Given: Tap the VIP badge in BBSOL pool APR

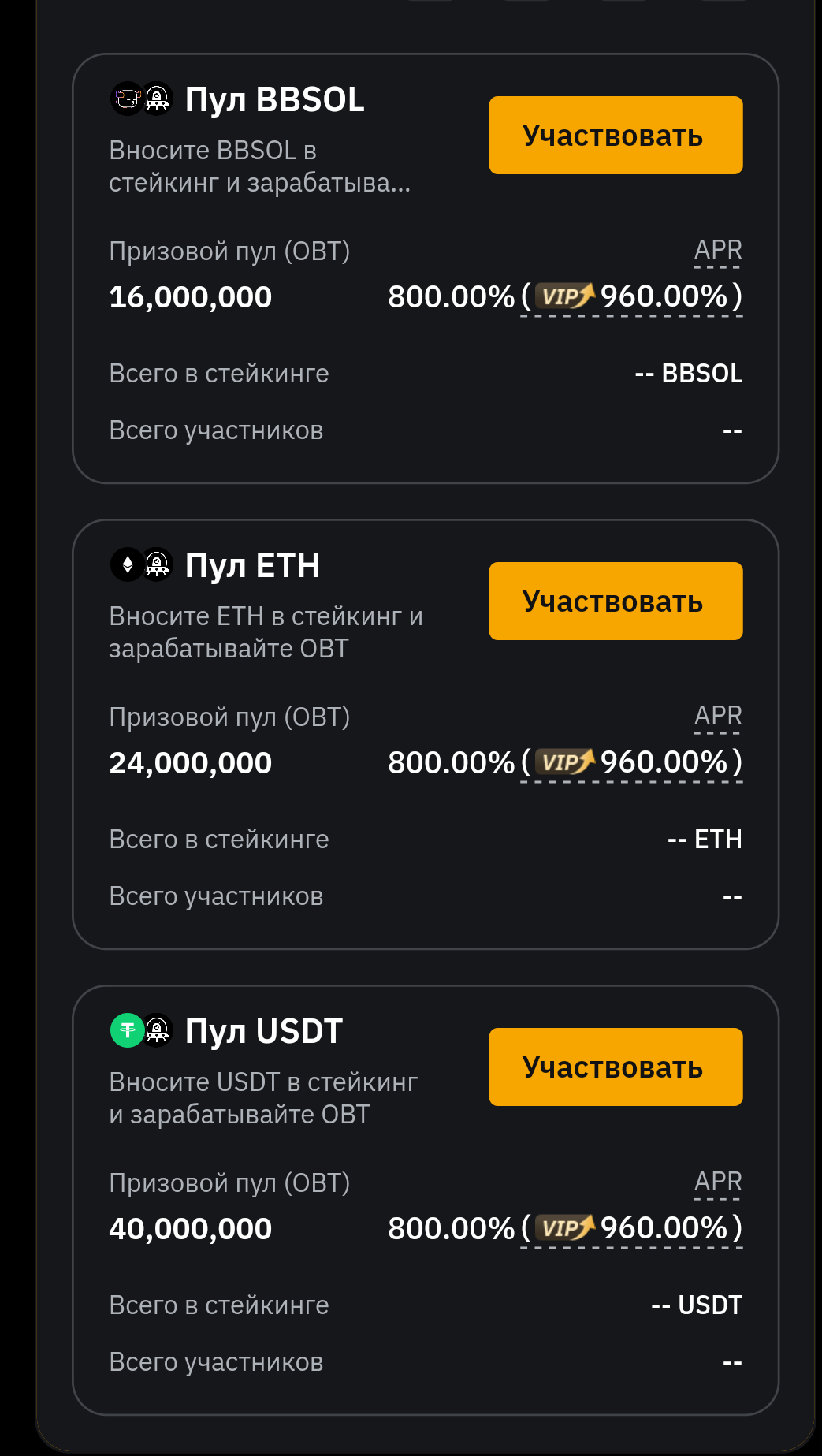Looking at the screenshot, I should point(564,296).
